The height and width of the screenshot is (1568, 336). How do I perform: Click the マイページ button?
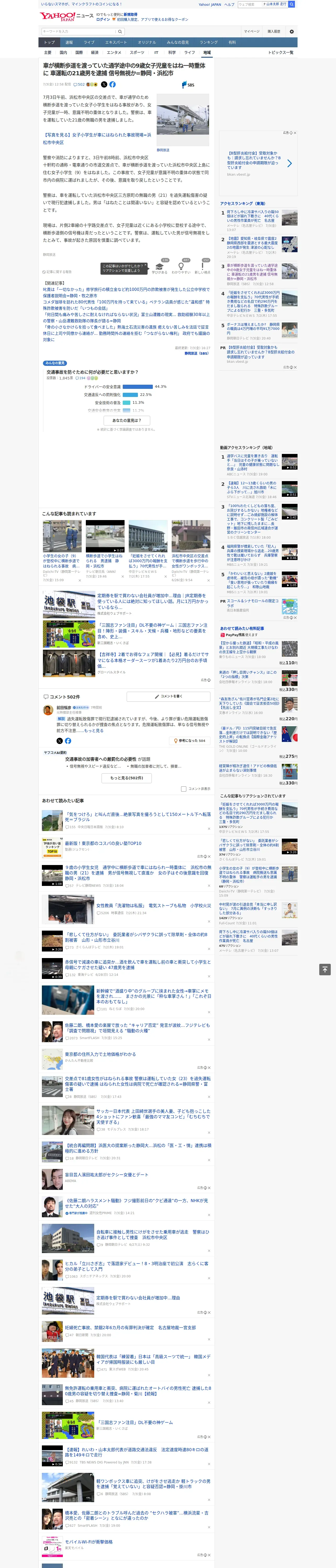tap(252, 32)
